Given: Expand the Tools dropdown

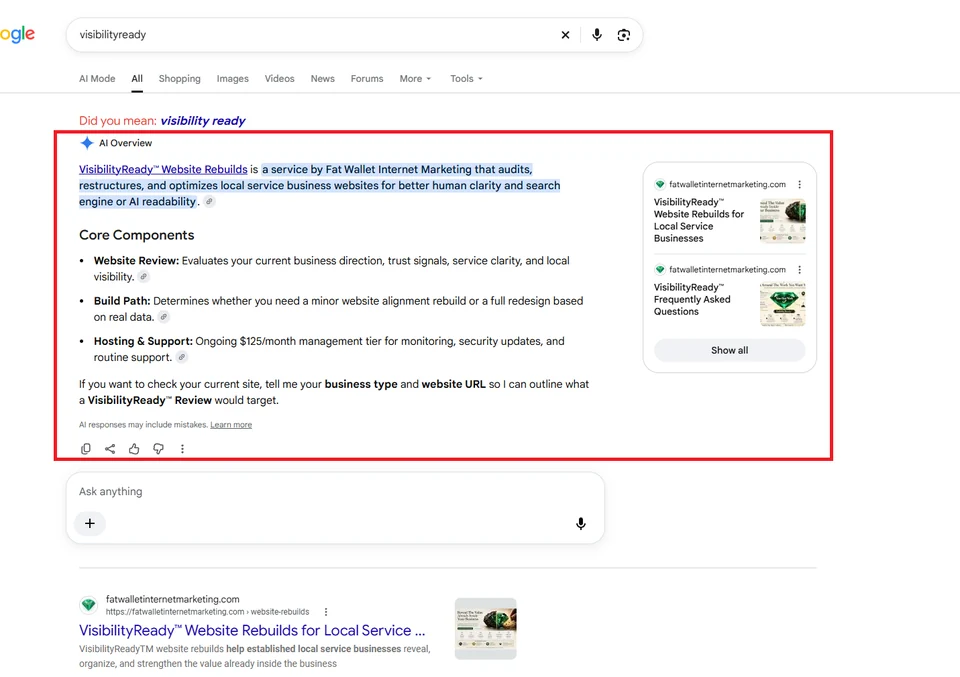Looking at the screenshot, I should (466, 79).
